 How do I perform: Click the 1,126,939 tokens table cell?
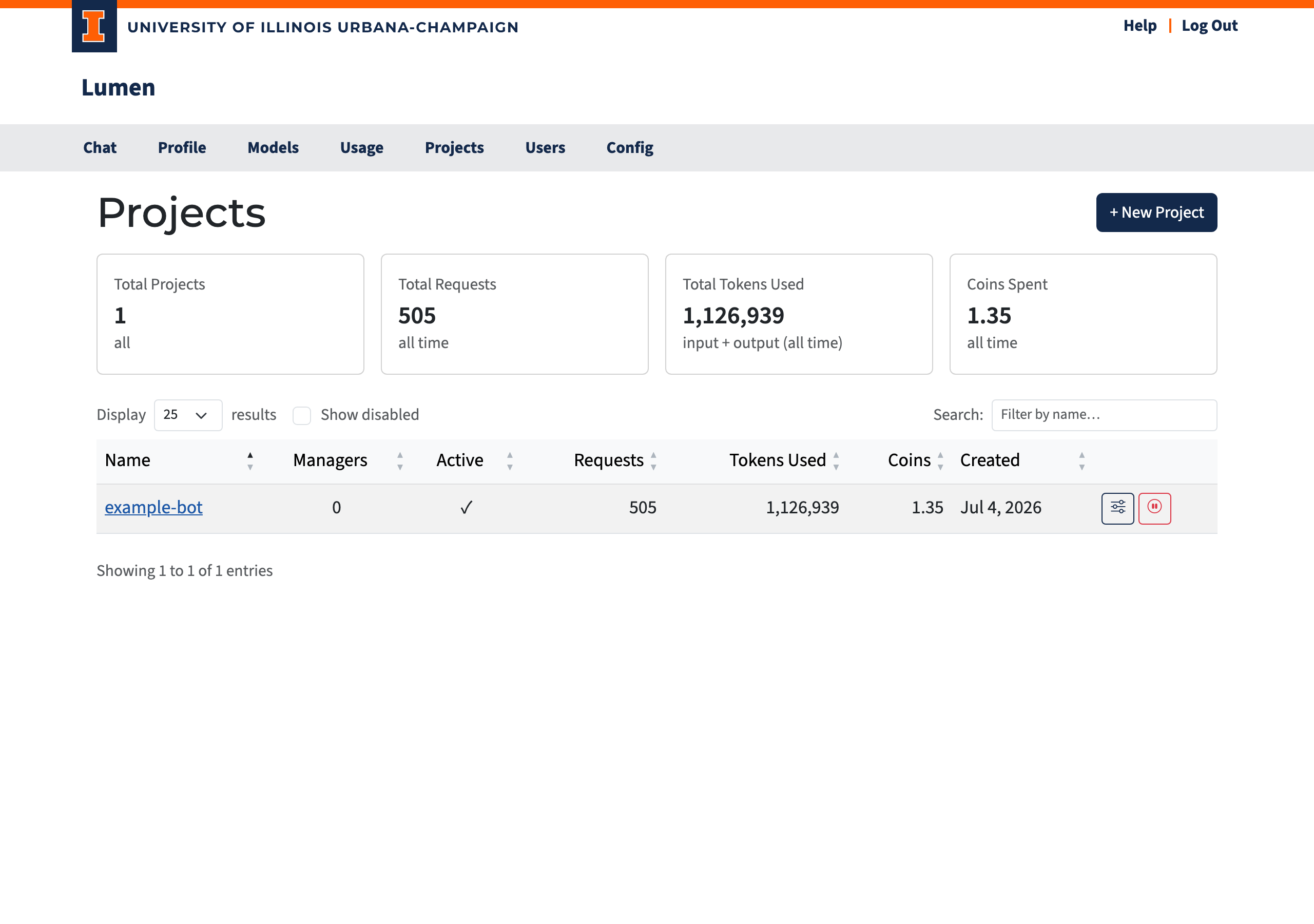coord(802,508)
